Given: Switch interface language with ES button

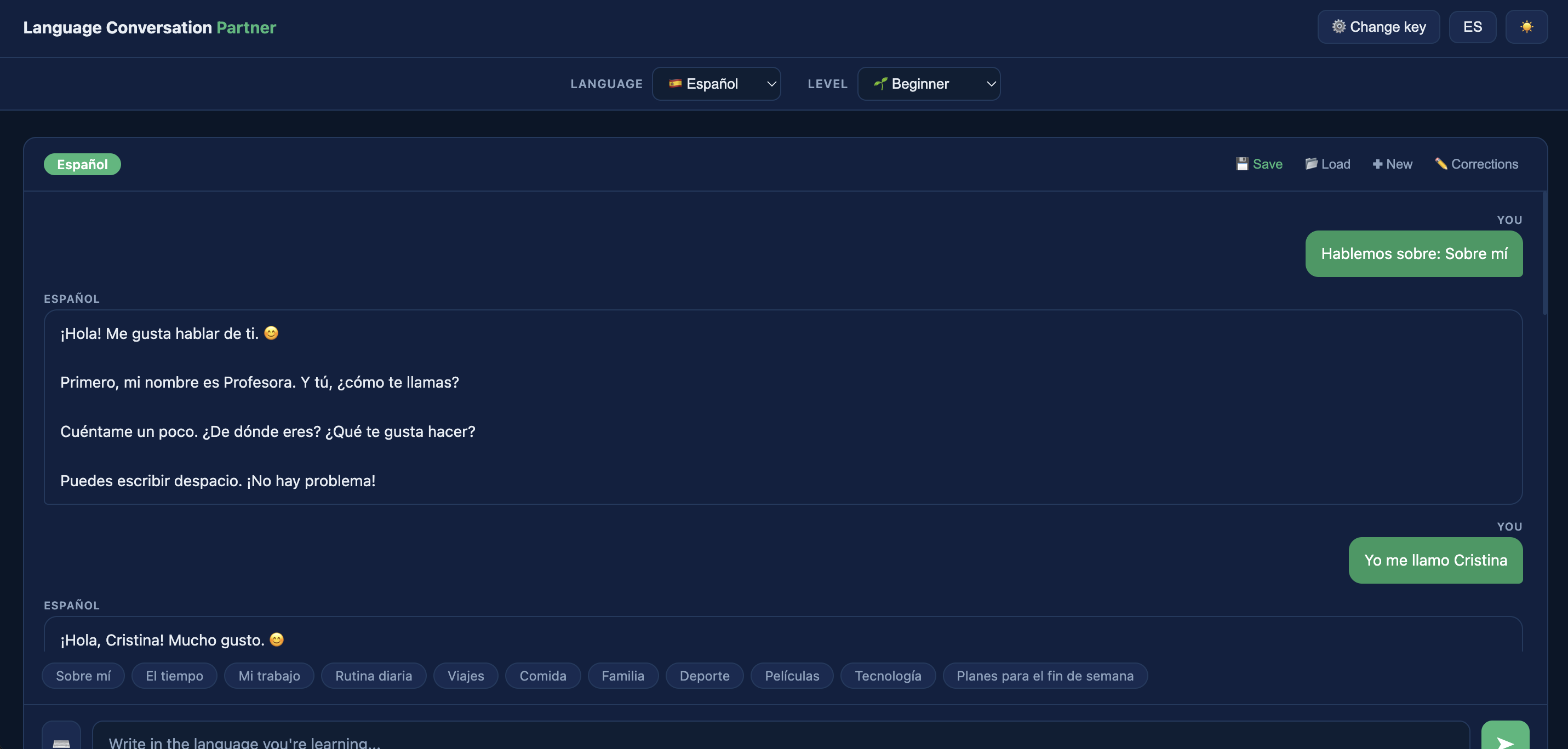Looking at the screenshot, I should (x=1473, y=27).
